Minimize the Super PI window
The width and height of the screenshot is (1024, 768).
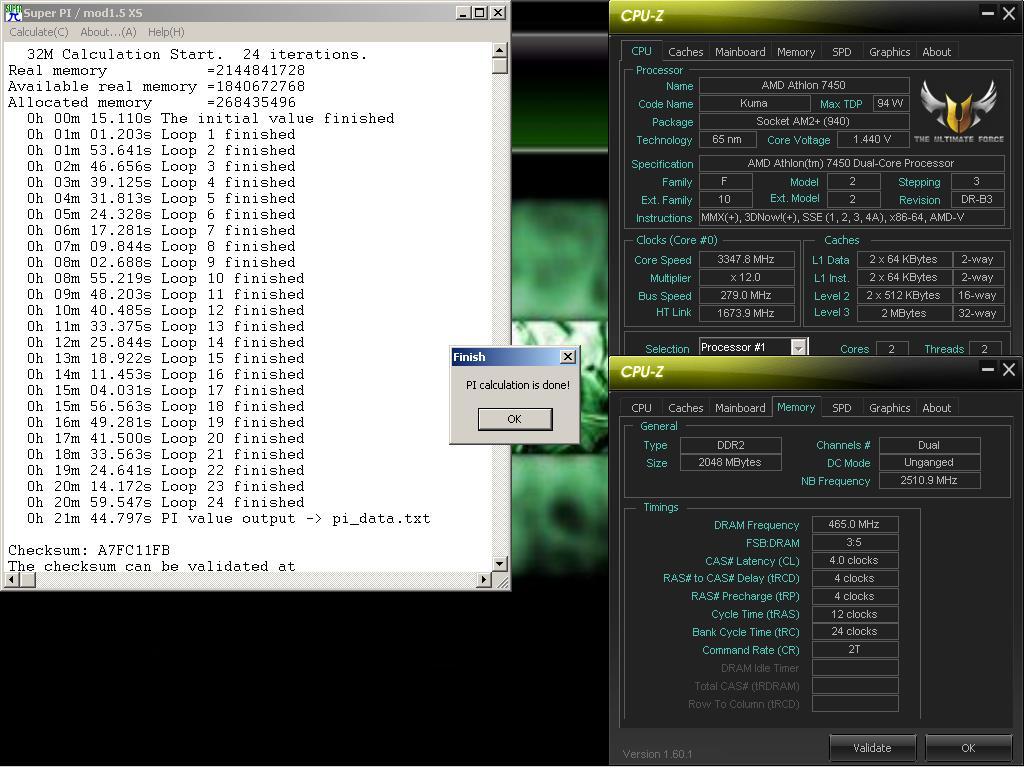coord(463,12)
